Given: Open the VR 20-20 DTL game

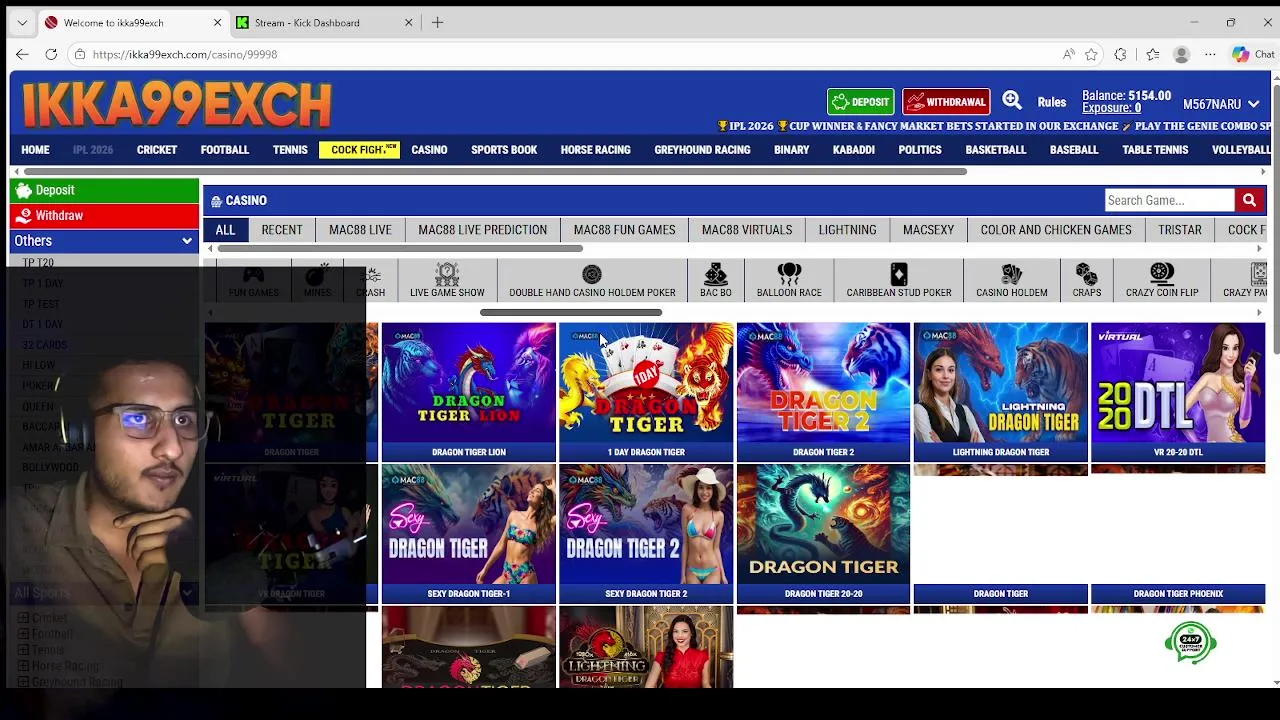Looking at the screenshot, I should [1178, 392].
